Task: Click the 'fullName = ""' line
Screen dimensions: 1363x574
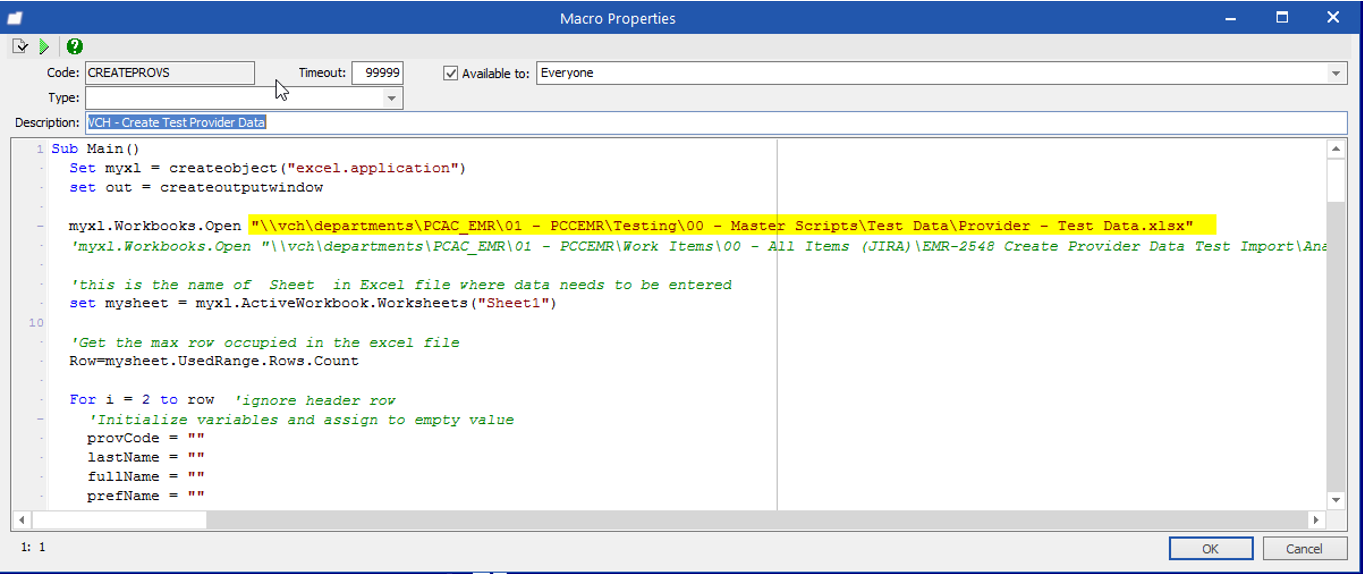Action: click(x=146, y=477)
